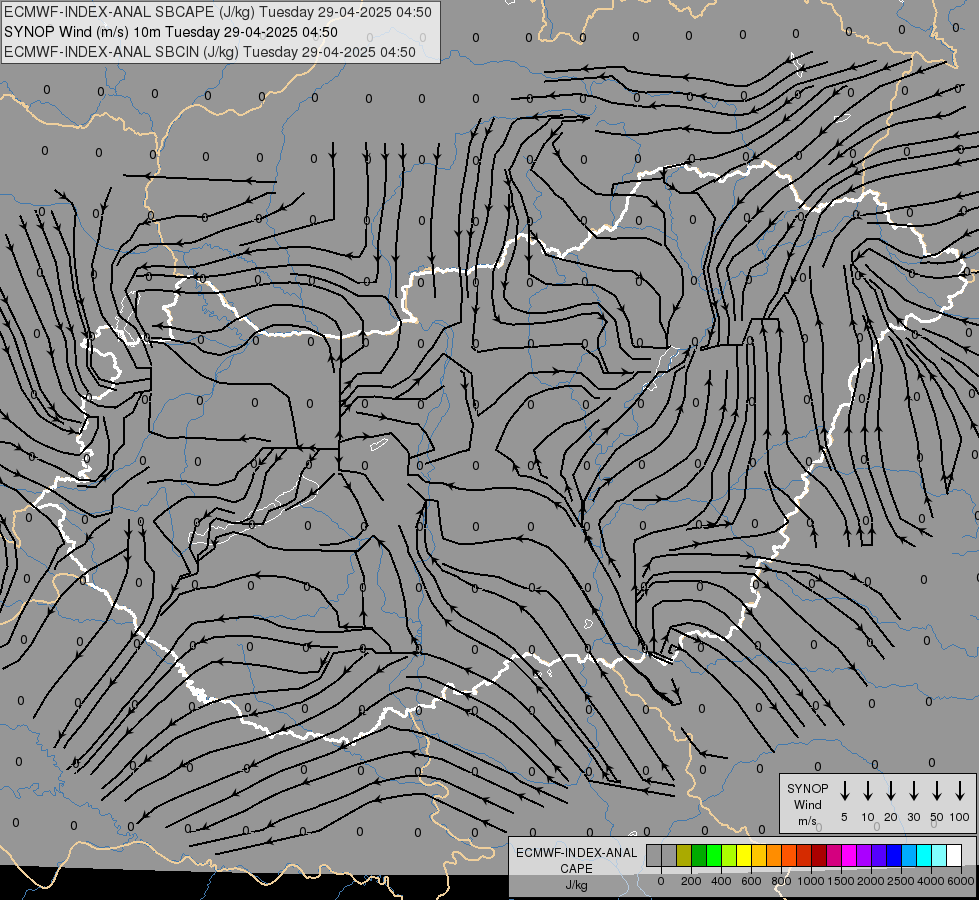Click the '1500' tick label on color scale
979x900 pixels.
pyautogui.click(x=840, y=881)
